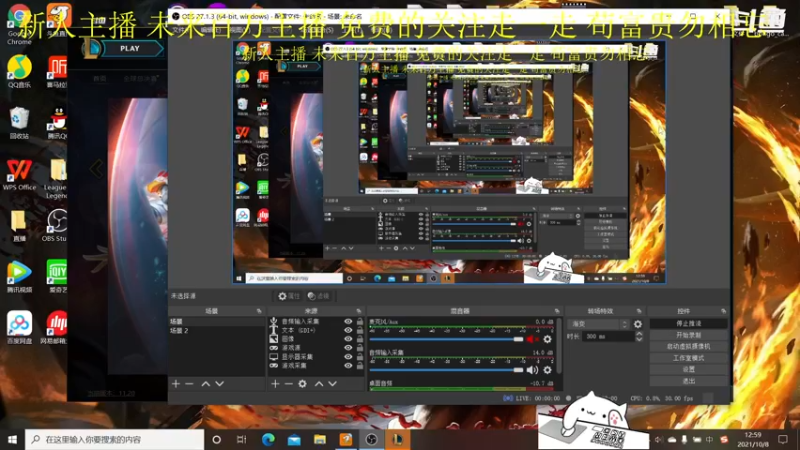Toggle visibility of 文本 (GDI+) source
Viewport: 800px width, 450px height.
click(348, 330)
